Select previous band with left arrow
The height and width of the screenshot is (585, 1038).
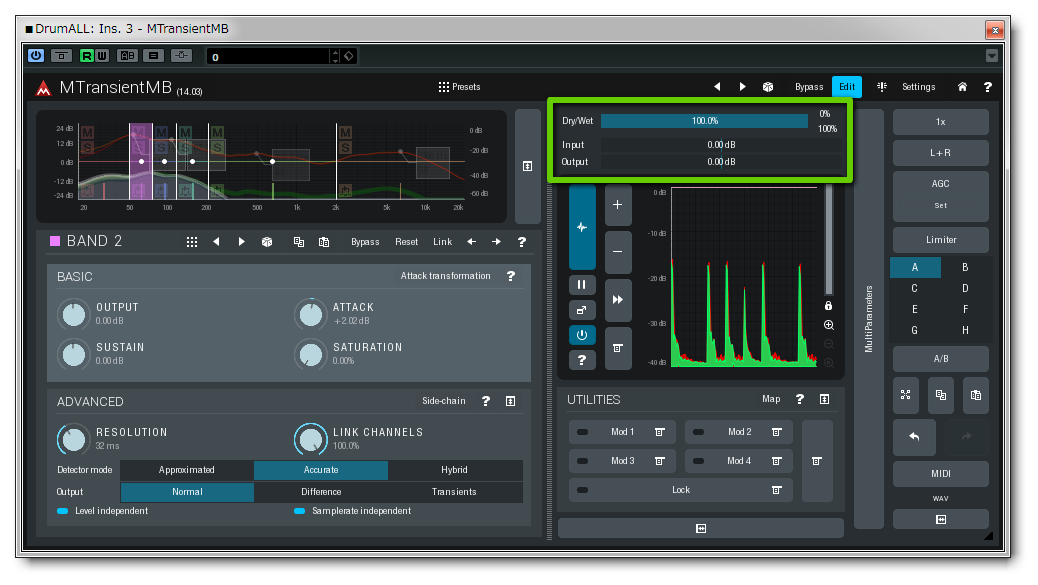click(471, 242)
